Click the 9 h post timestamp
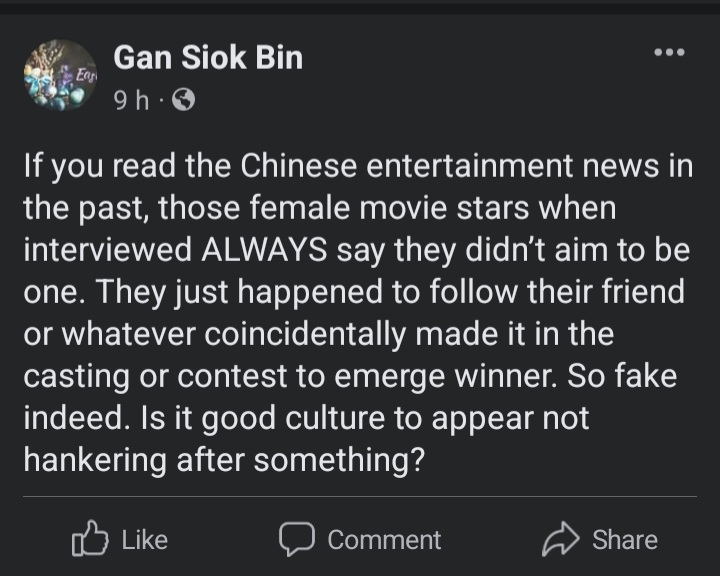Screen dimensions: 720x576 tap(129, 101)
